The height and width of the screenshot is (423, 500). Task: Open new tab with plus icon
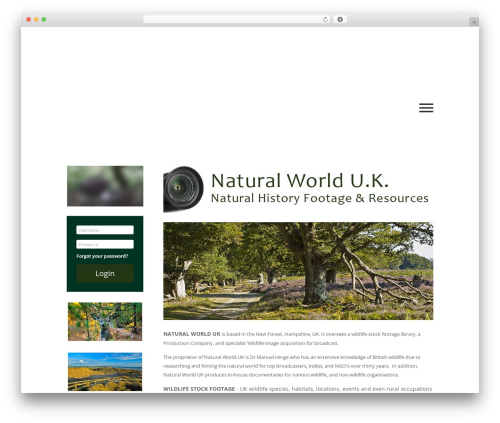474,22
